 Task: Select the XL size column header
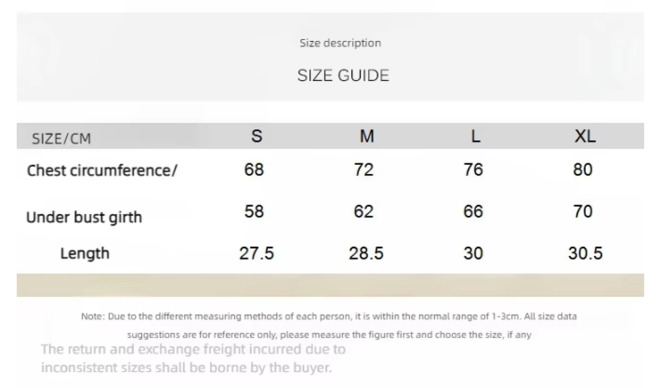(x=585, y=136)
